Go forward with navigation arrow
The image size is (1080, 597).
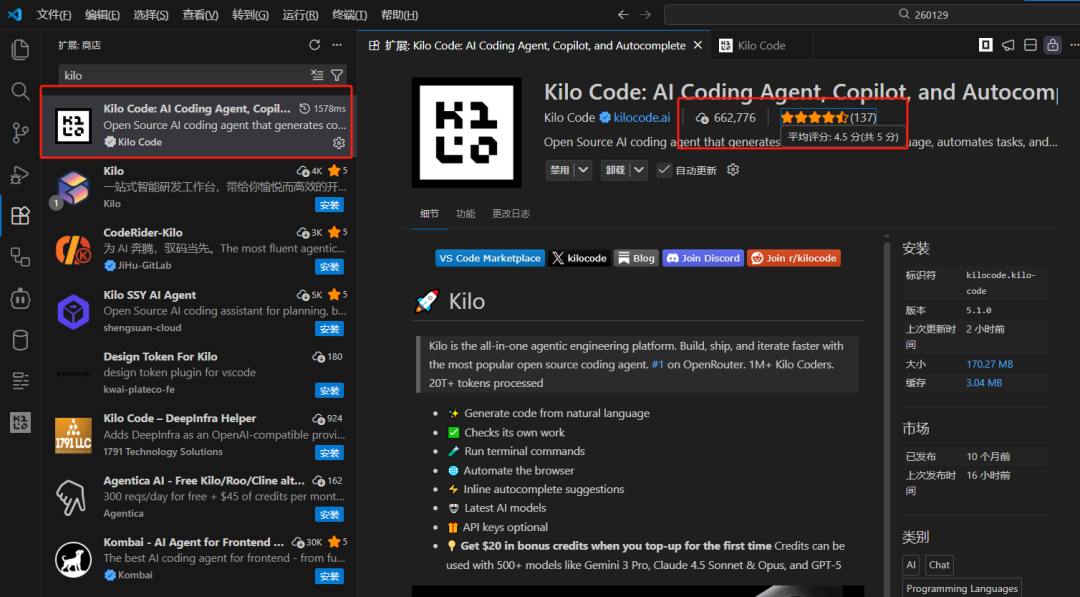point(645,14)
